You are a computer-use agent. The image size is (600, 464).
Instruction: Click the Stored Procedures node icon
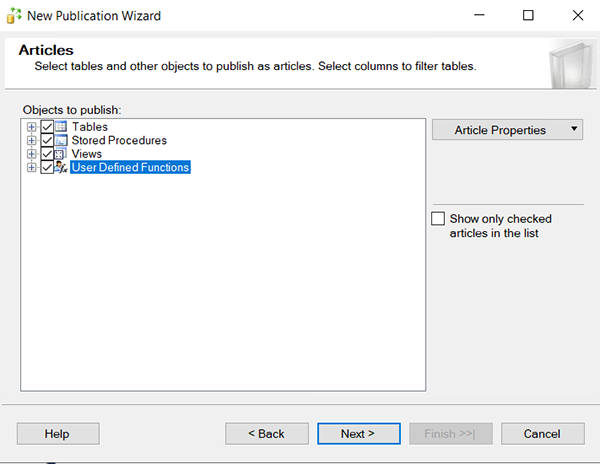[60, 141]
